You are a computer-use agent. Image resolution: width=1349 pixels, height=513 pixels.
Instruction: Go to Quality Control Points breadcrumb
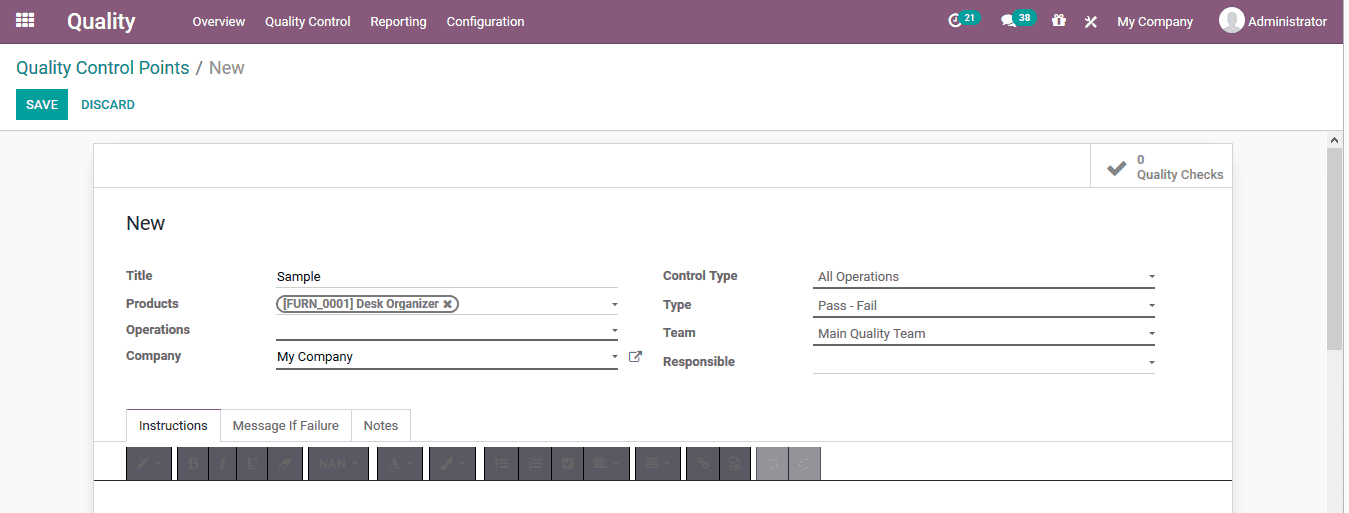point(103,68)
